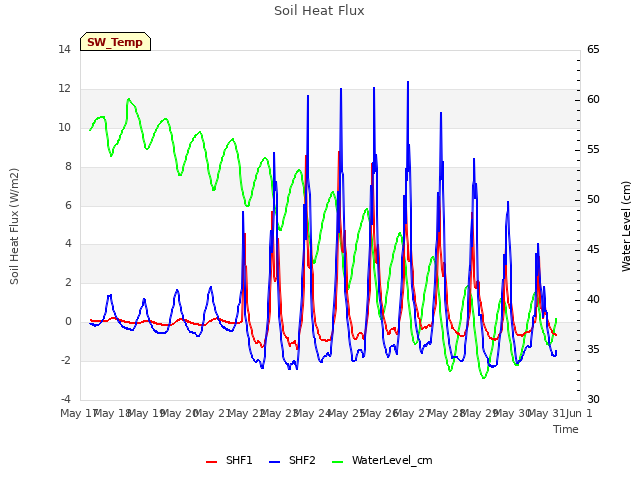This screenshot has width=640, height=480.
Task: Toggle the WaterLevel_cm legend entry
Action: pos(382,460)
